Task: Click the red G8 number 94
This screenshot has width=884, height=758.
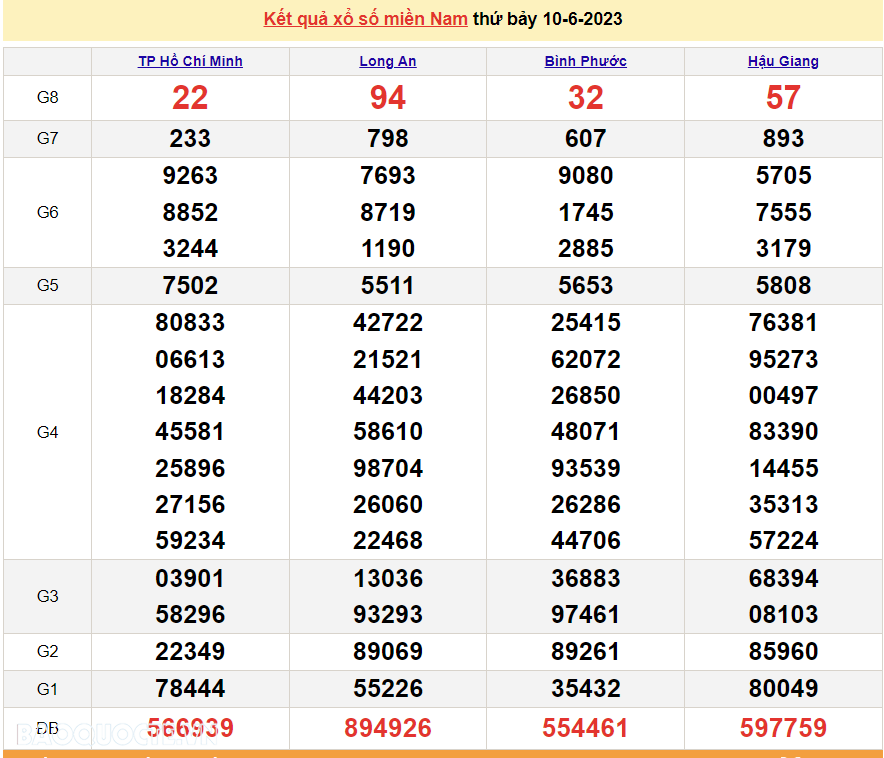Action: (388, 98)
